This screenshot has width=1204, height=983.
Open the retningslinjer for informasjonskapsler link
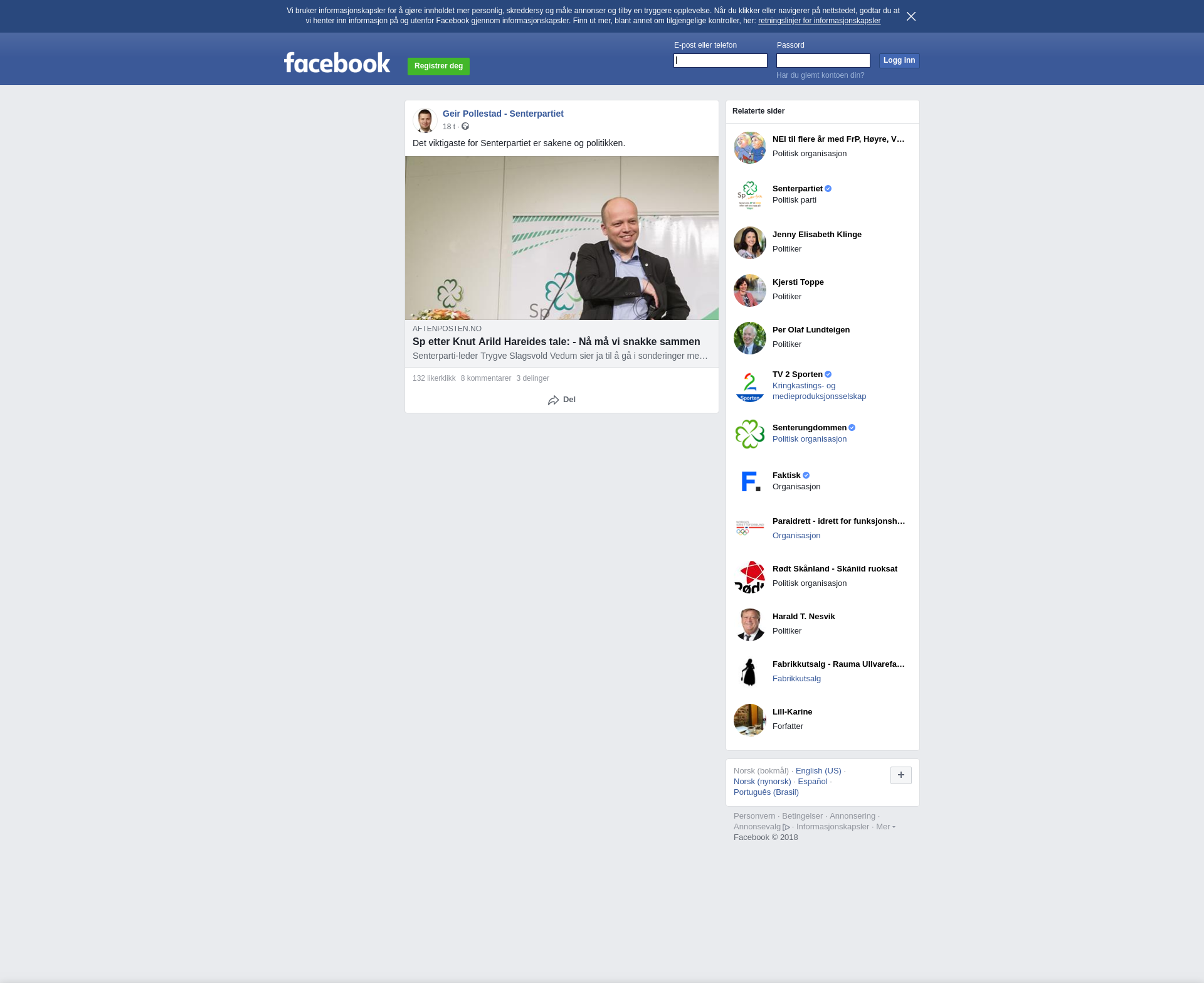click(819, 21)
